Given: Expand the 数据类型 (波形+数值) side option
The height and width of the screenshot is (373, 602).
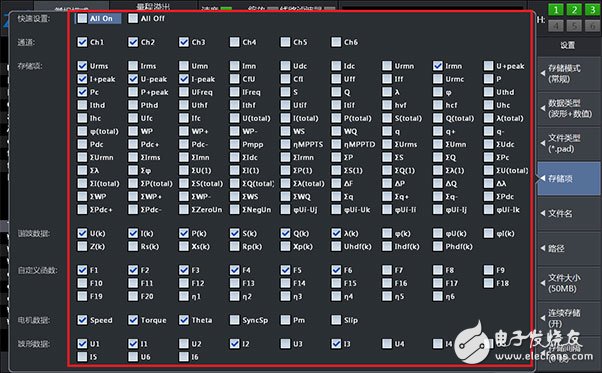Looking at the screenshot, I should click(569, 108).
